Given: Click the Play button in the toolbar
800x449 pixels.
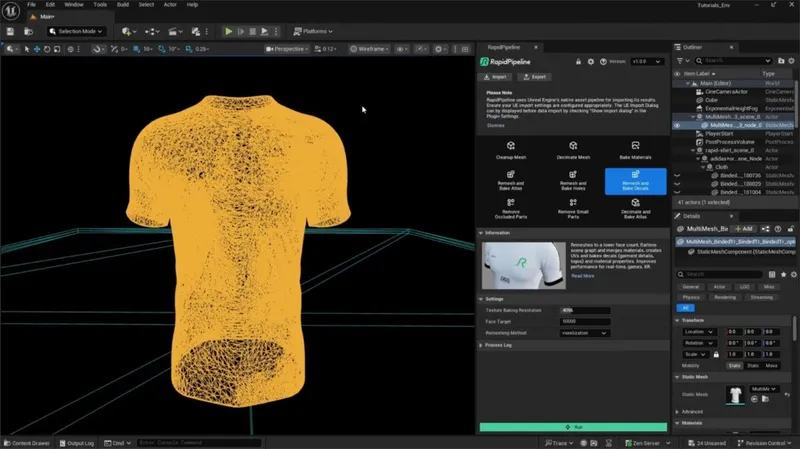Looking at the screenshot, I should [x=229, y=32].
